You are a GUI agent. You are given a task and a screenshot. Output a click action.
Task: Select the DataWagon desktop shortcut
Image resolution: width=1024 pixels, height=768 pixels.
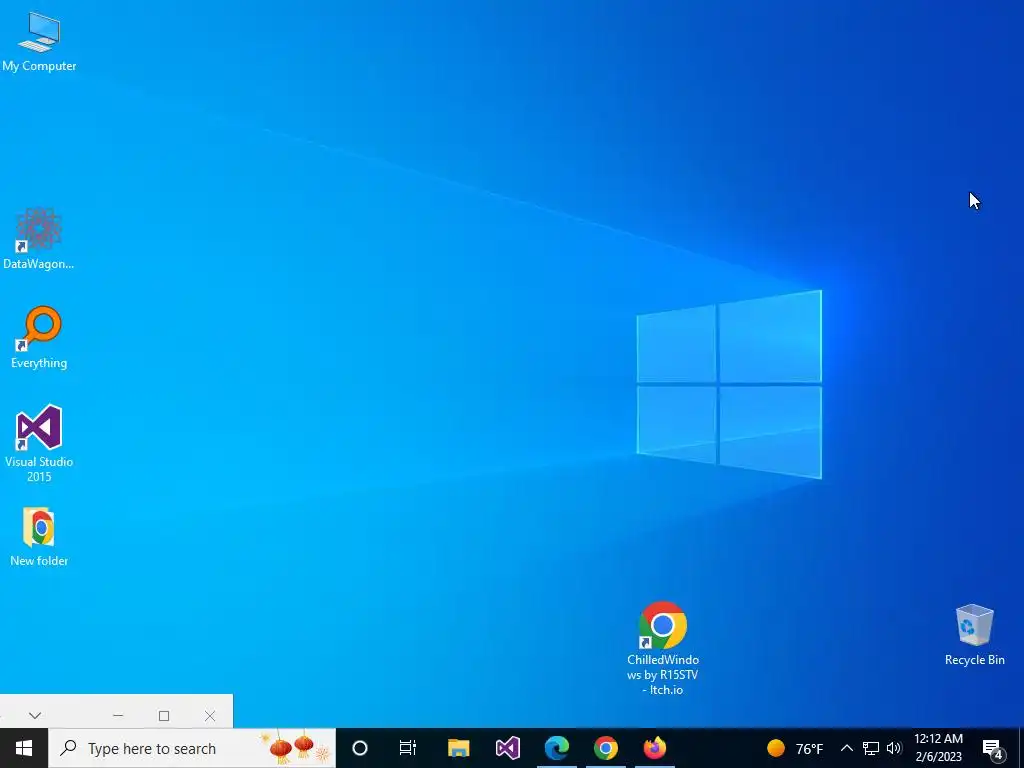(39, 238)
